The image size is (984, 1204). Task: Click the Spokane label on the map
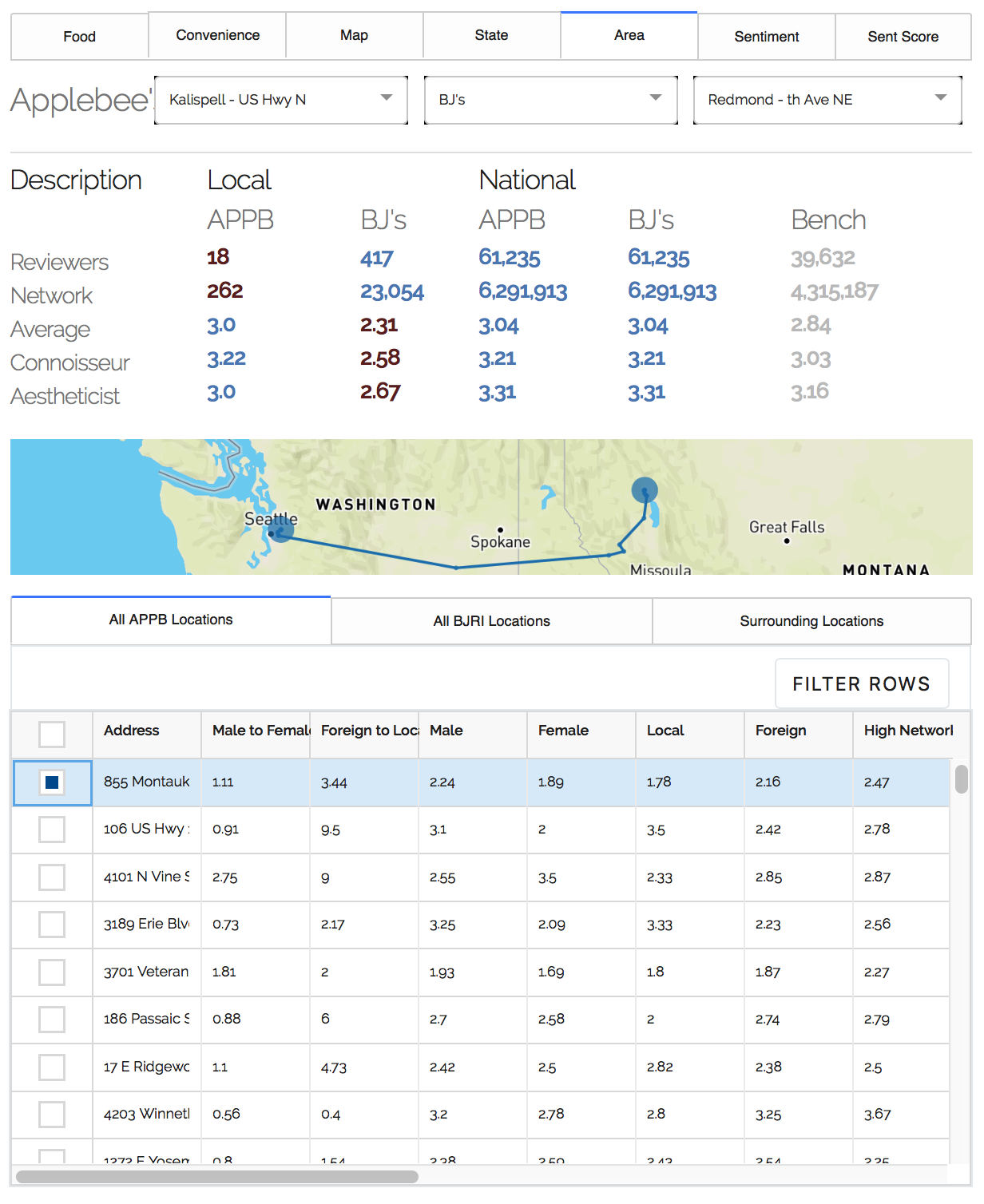[500, 542]
